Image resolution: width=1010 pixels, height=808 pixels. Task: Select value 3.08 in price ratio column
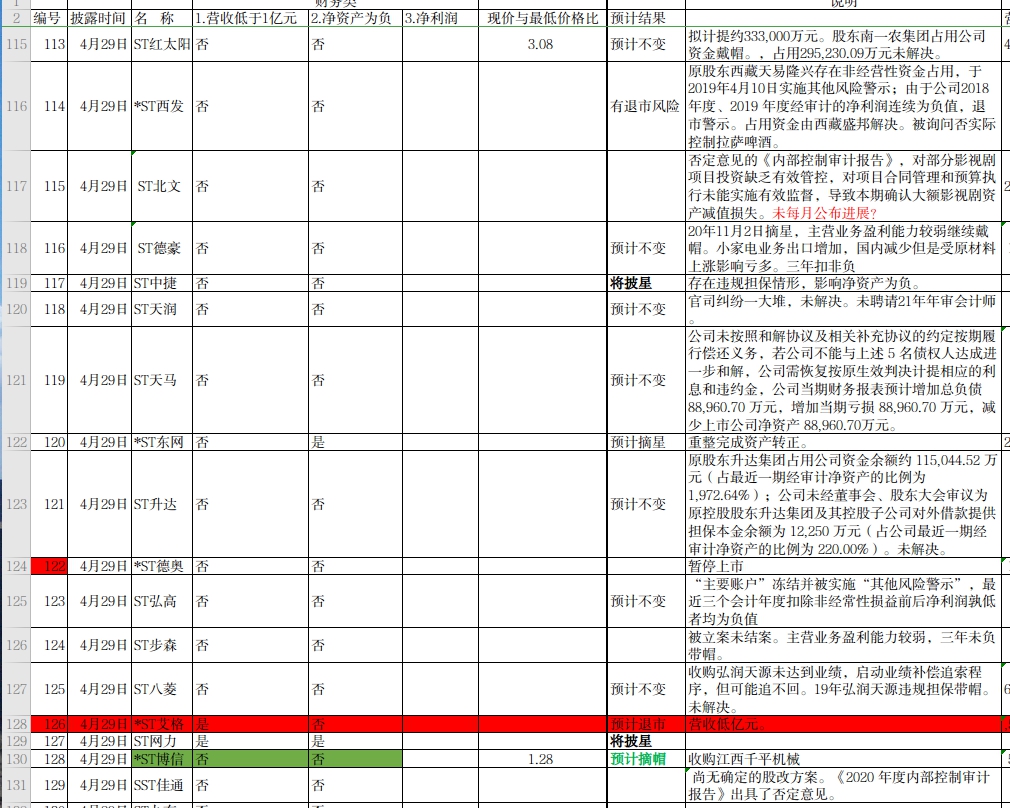pyautogui.click(x=542, y=44)
